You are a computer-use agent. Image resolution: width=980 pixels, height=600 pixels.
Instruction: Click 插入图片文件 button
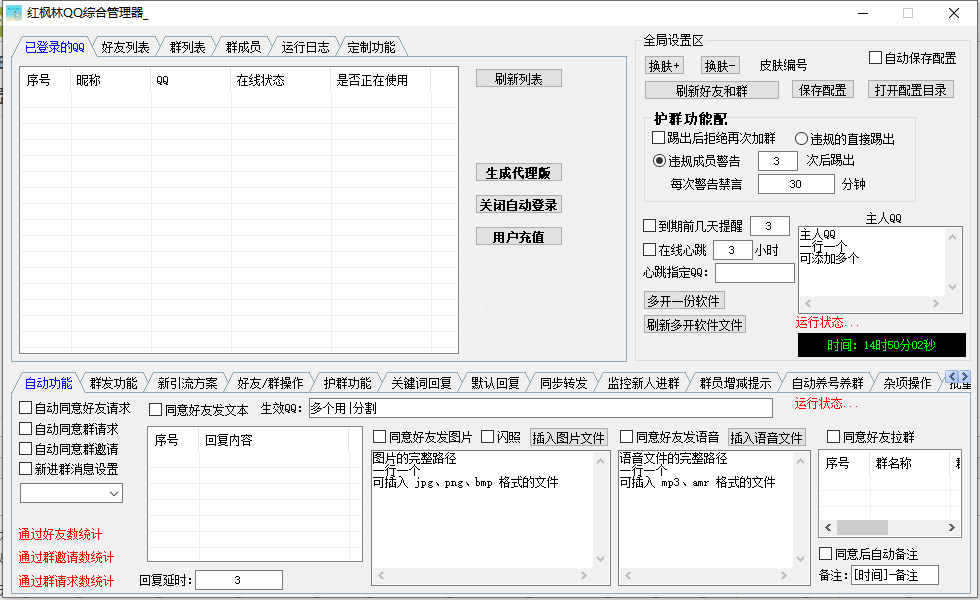point(568,438)
